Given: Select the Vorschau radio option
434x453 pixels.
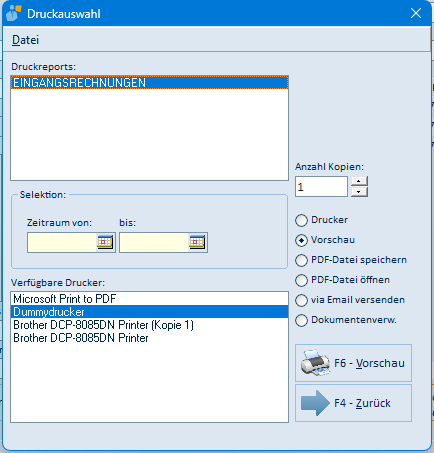Looking at the screenshot, I should (301, 240).
